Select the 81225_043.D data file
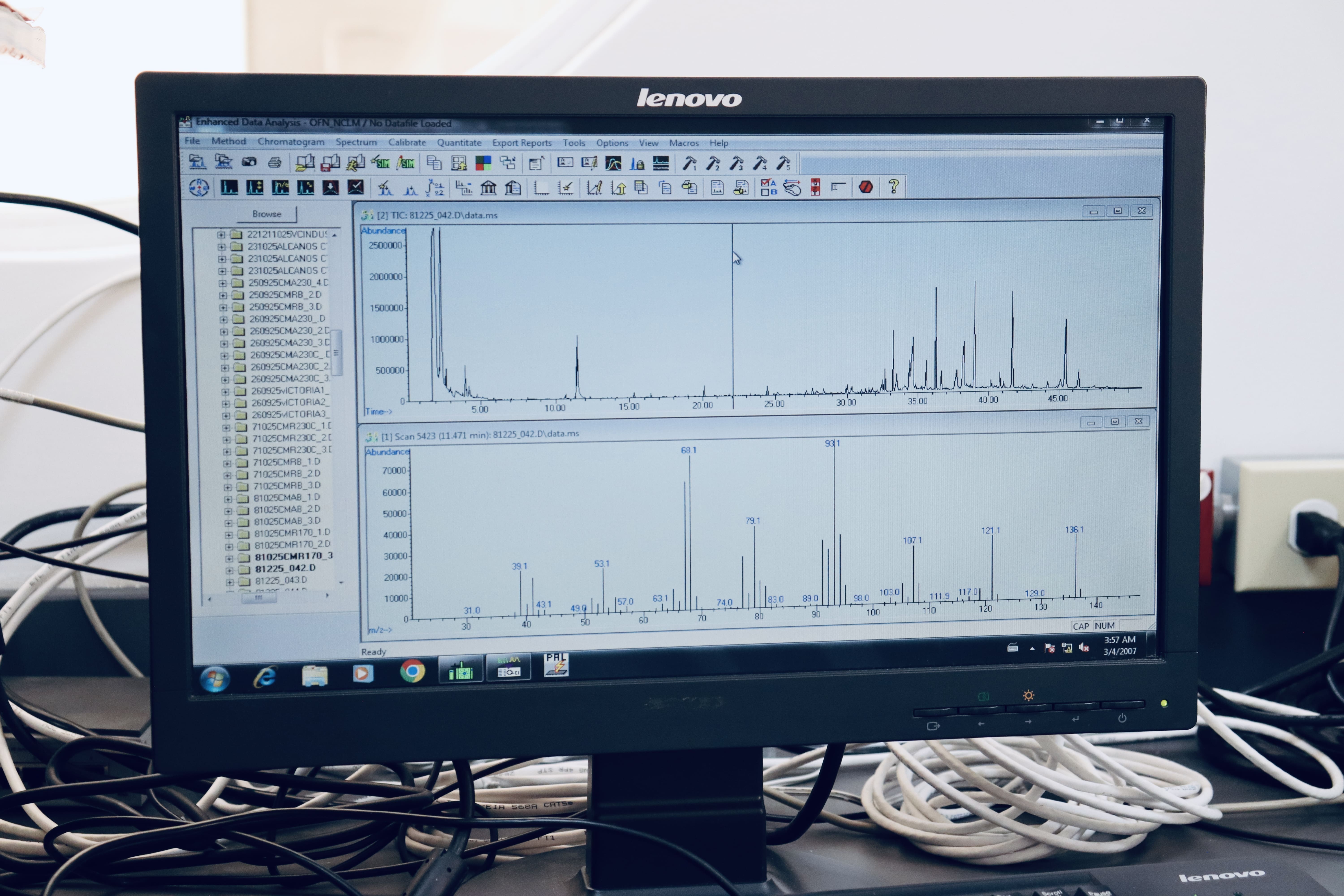The height and width of the screenshot is (896, 1344). tap(281, 581)
